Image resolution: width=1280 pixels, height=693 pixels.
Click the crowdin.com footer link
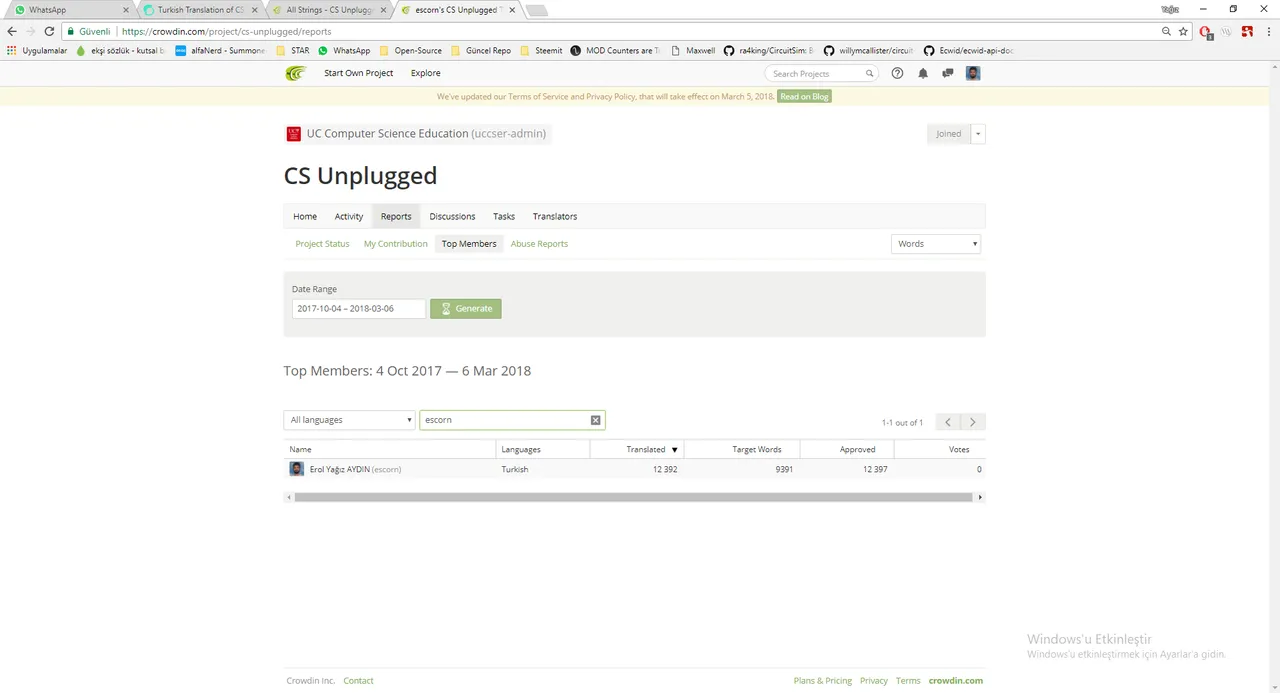956,681
